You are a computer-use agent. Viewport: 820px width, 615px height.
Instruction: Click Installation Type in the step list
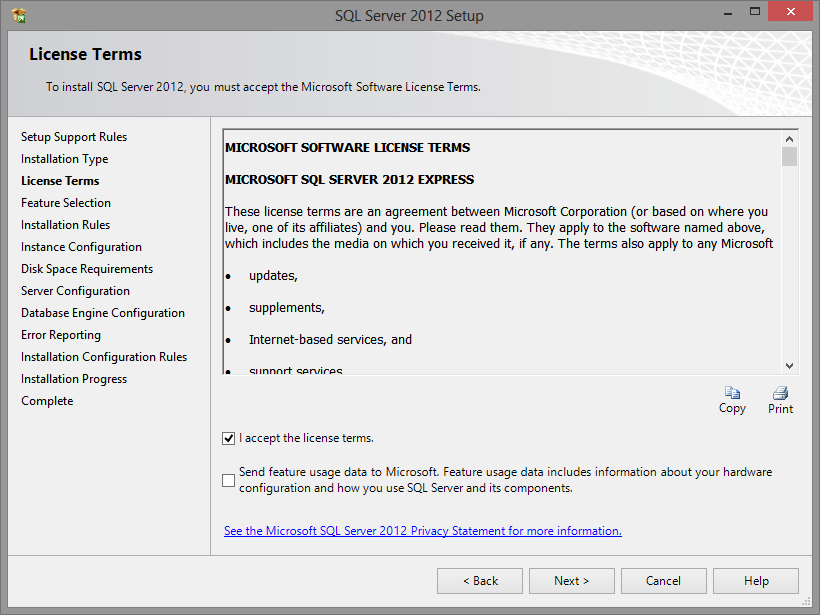[65, 159]
